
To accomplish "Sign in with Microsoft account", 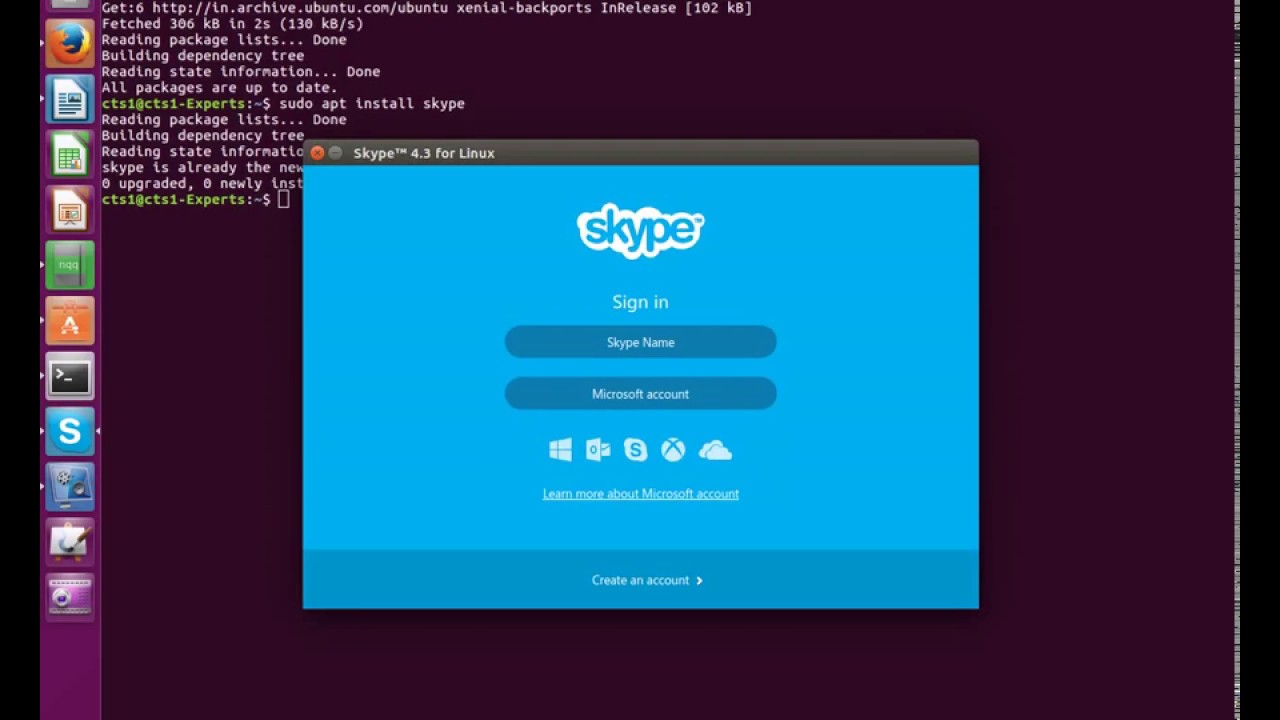I will pyautogui.click(x=641, y=394).
